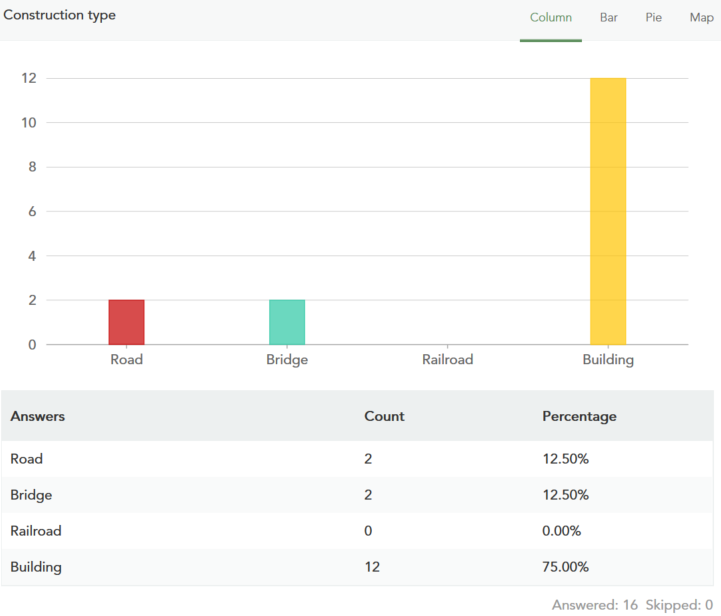Image resolution: width=721 pixels, height=616 pixels.
Task: Select the Railroad row in table
Action: (36, 531)
